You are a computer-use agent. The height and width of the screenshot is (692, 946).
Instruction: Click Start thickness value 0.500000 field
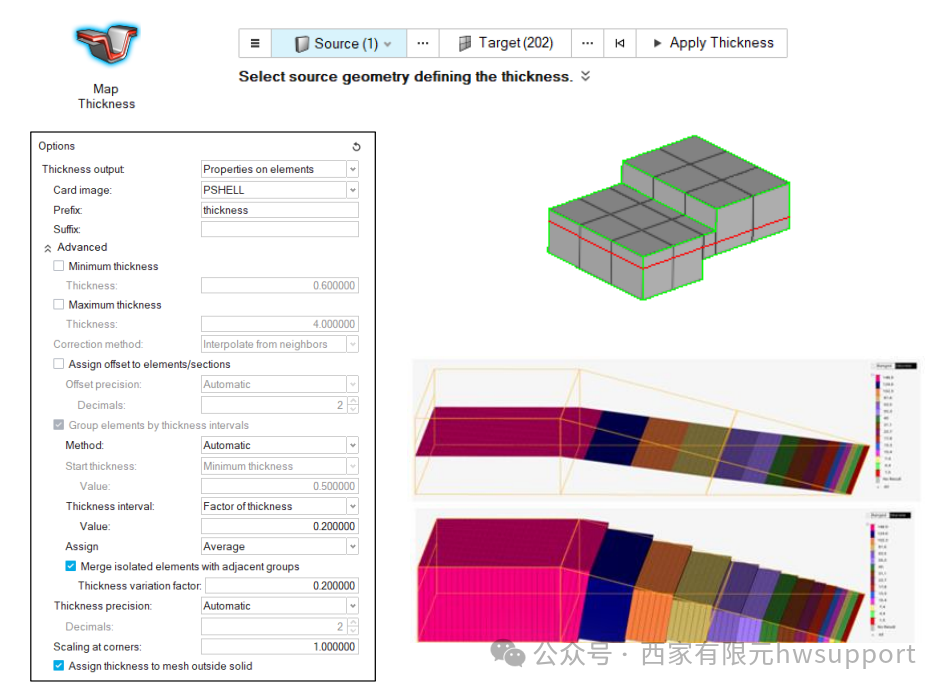[280, 486]
